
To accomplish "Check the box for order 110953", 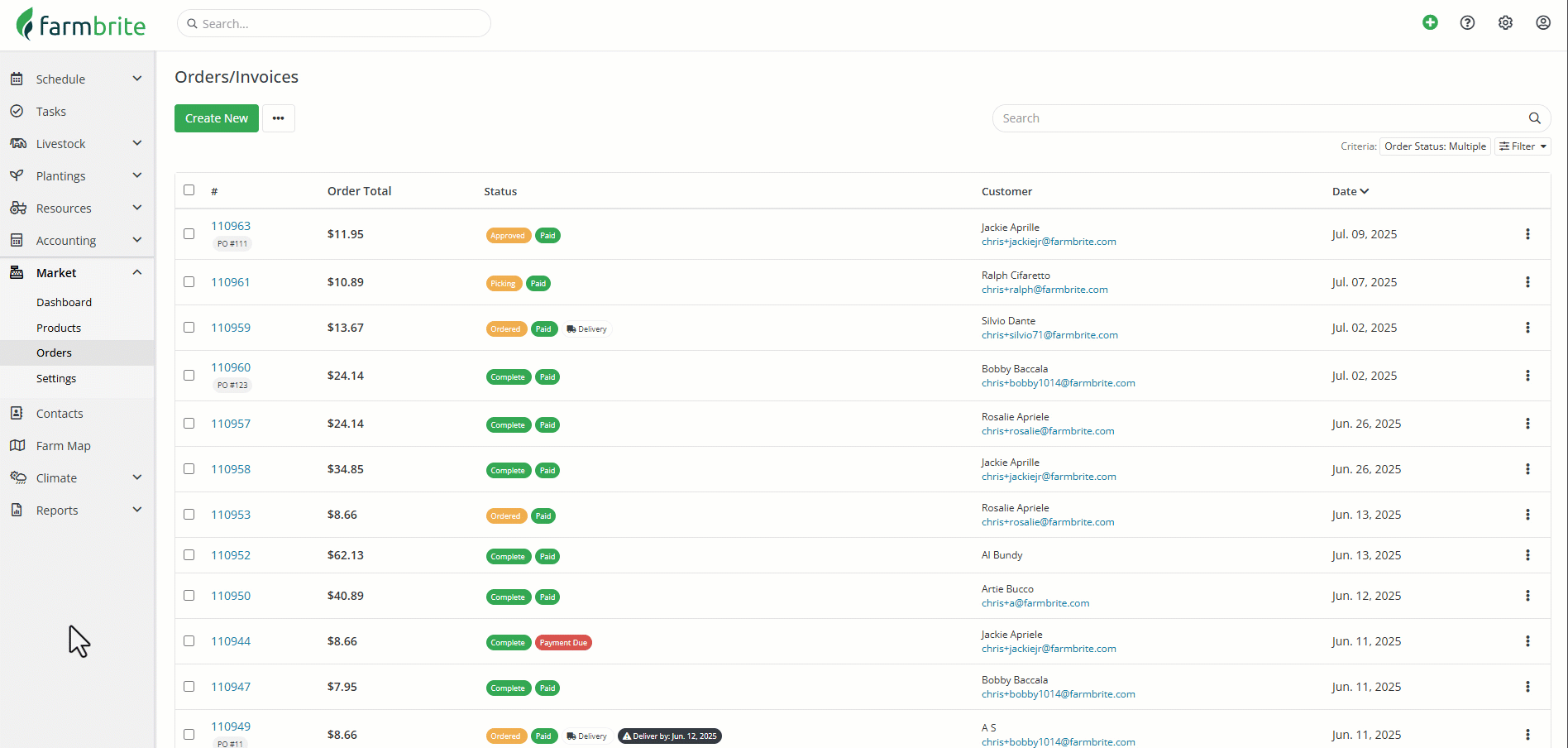I will tap(189, 515).
